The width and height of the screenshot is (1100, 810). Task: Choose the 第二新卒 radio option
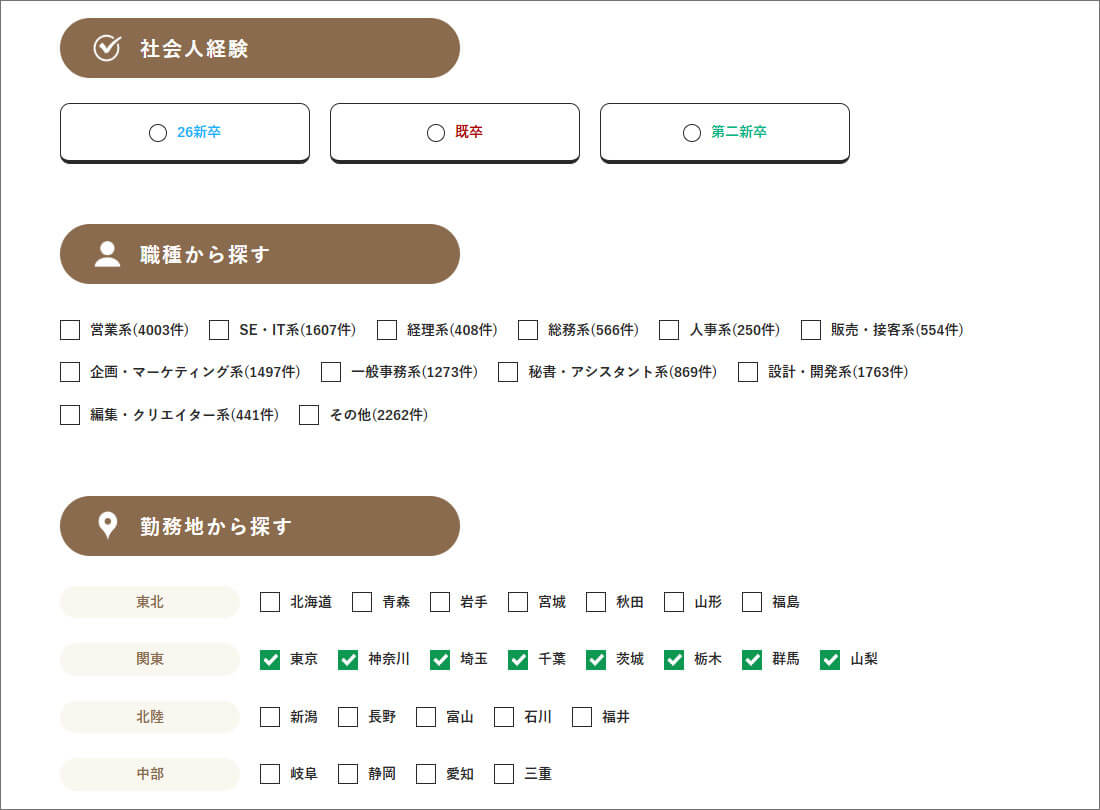tap(692, 133)
